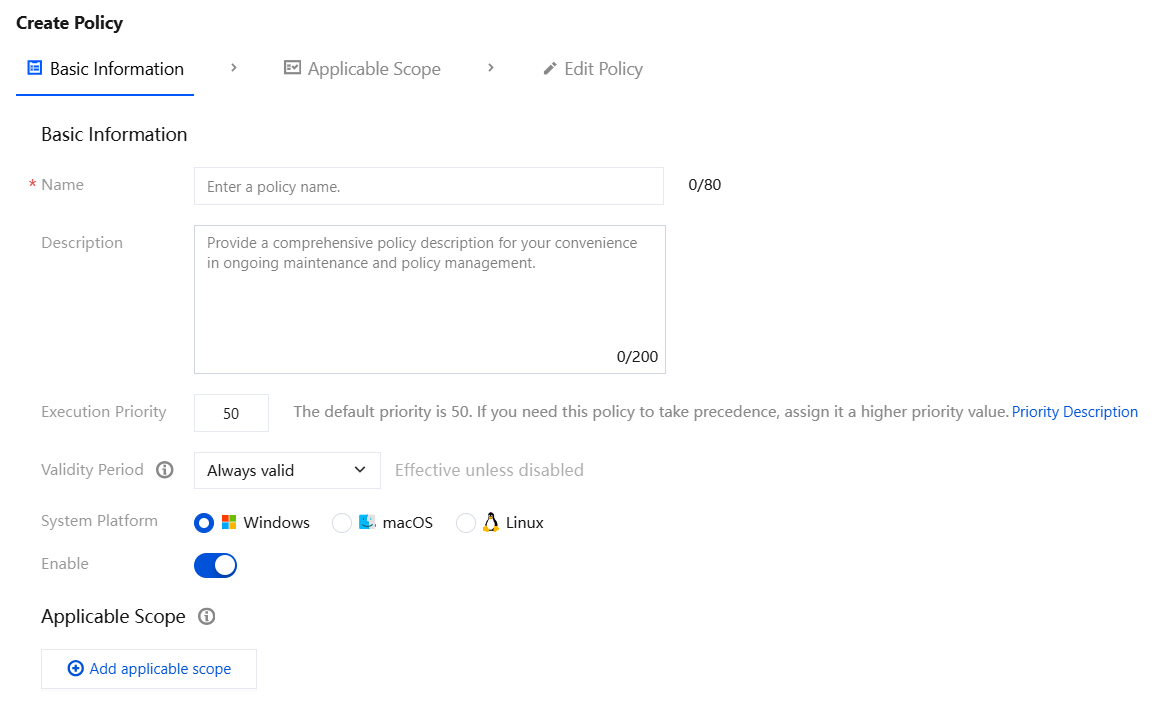This screenshot has width=1171, height=707.
Task: Select the Linux platform radio button
Action: coord(465,523)
